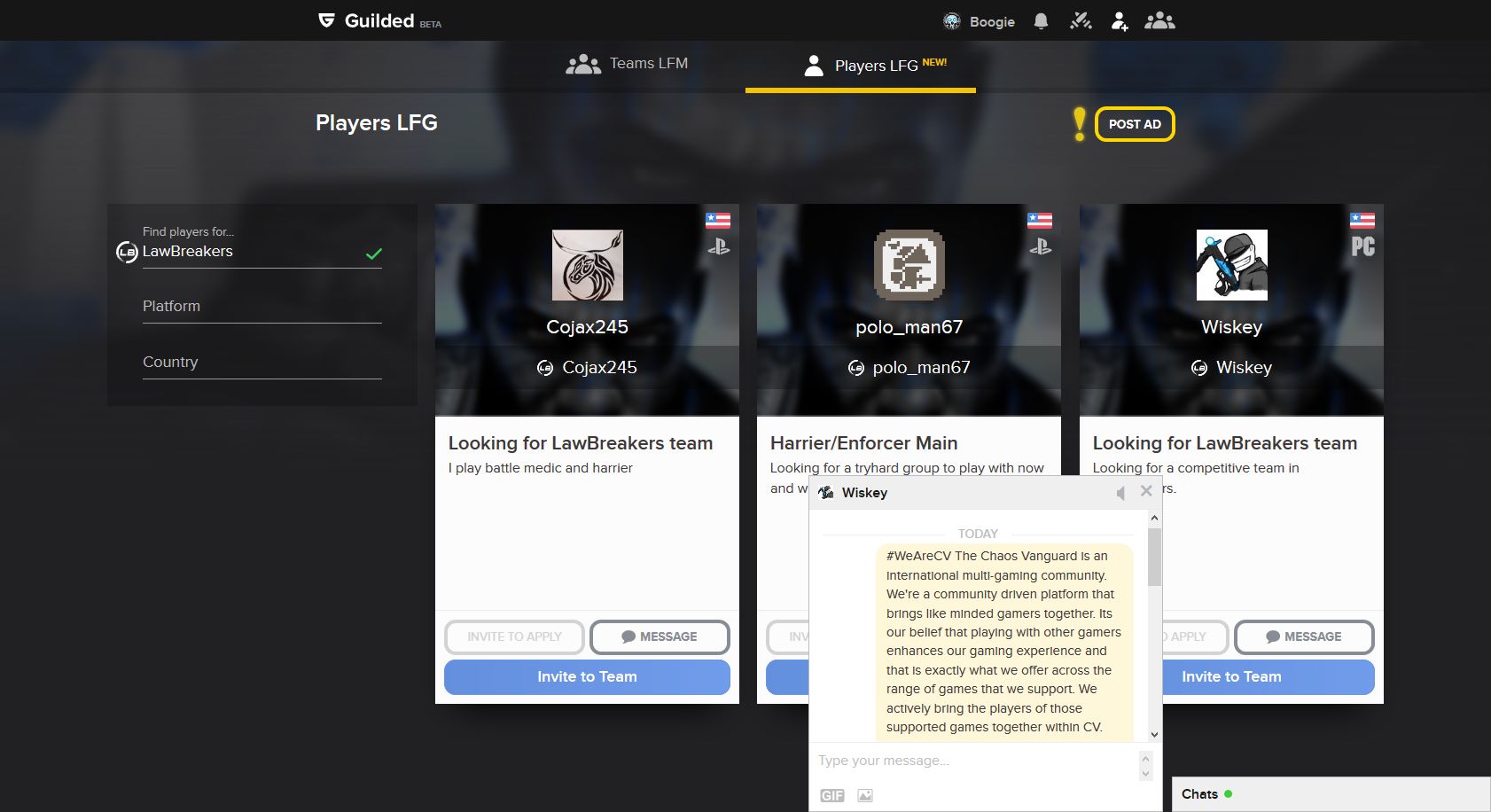Mute the Wiskey chat sound
This screenshot has width=1491, height=812.
1120,493
